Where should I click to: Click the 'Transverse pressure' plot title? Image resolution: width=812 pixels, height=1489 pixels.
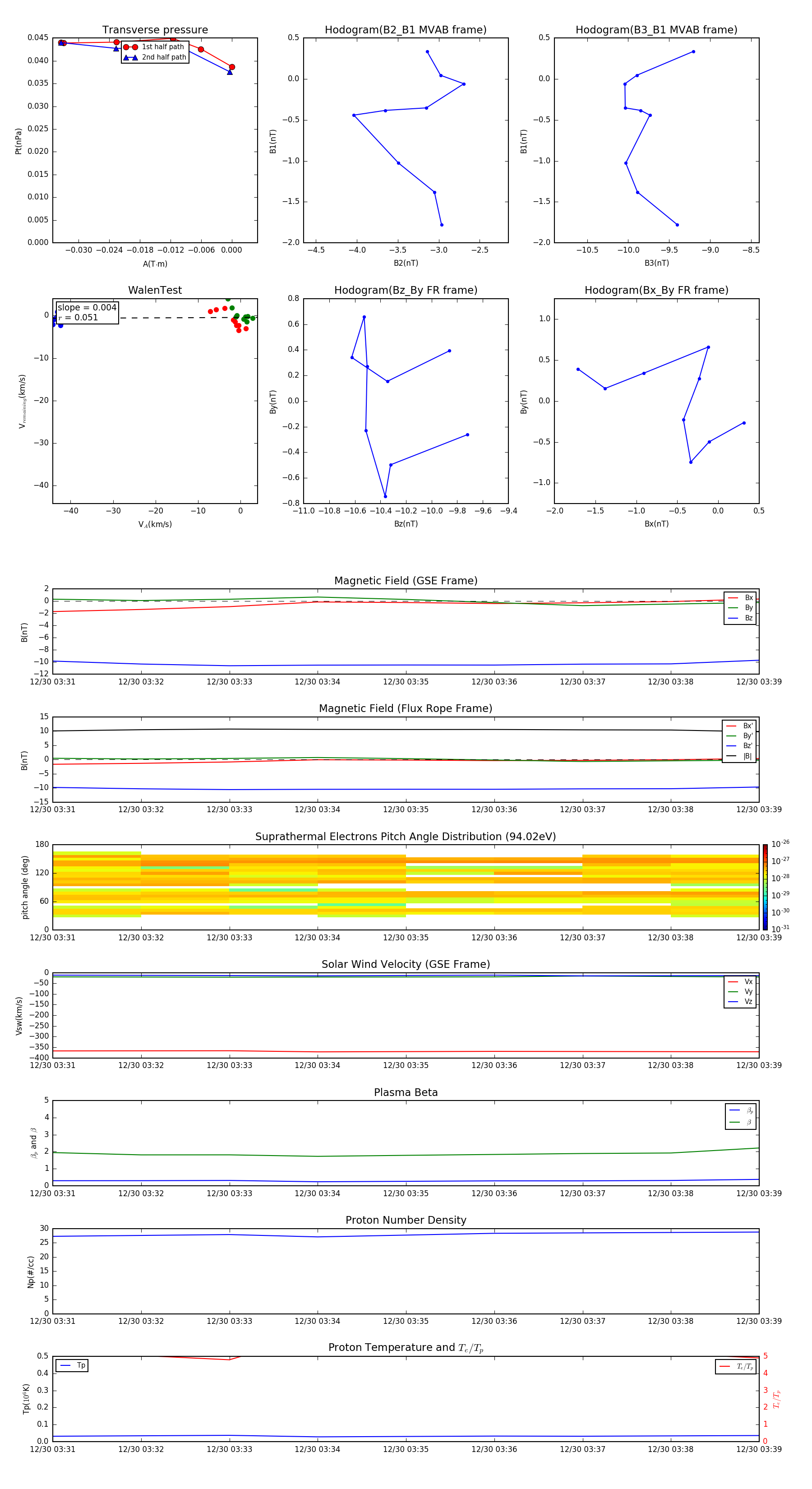click(155, 29)
